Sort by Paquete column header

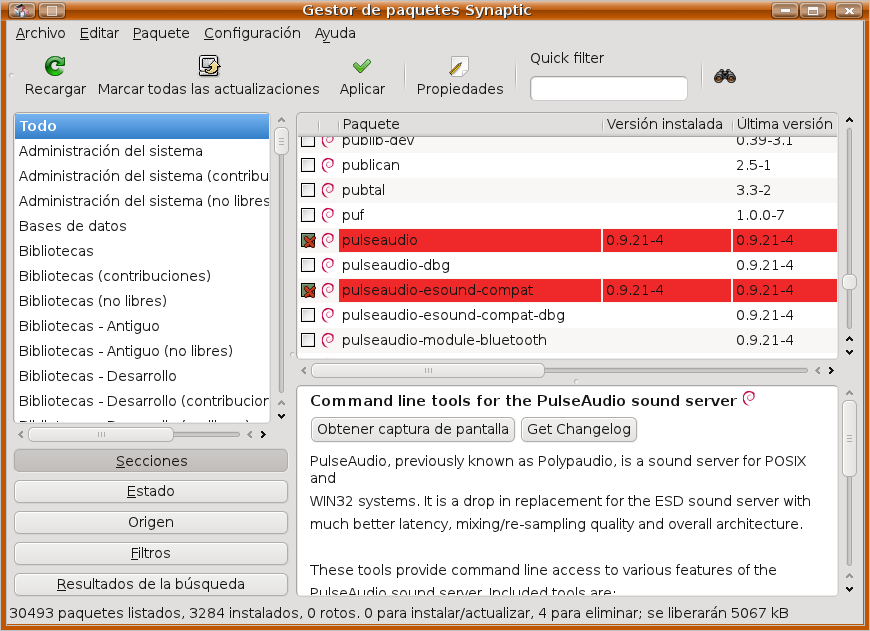click(470, 124)
